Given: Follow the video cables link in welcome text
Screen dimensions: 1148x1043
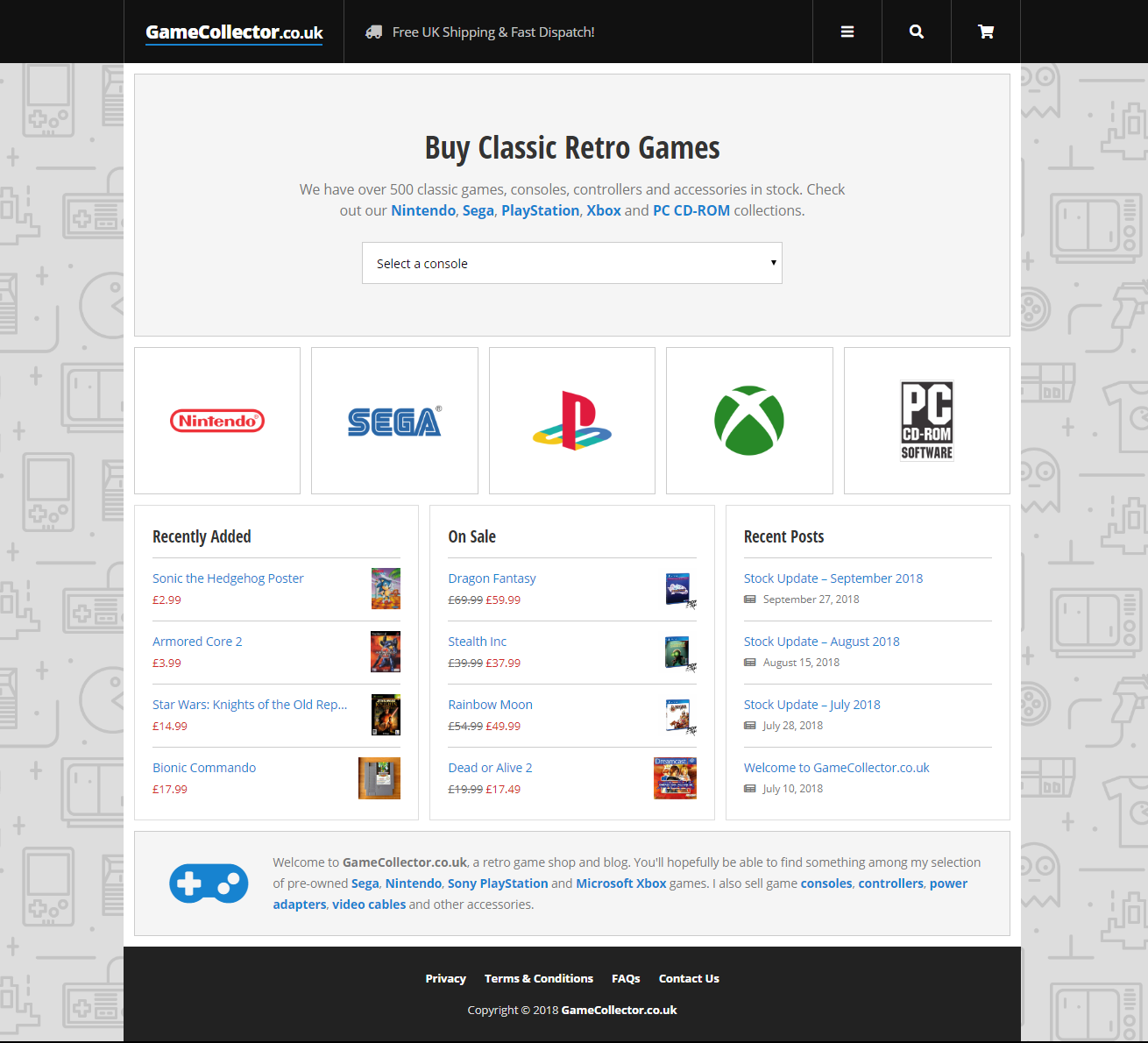Looking at the screenshot, I should point(369,905).
